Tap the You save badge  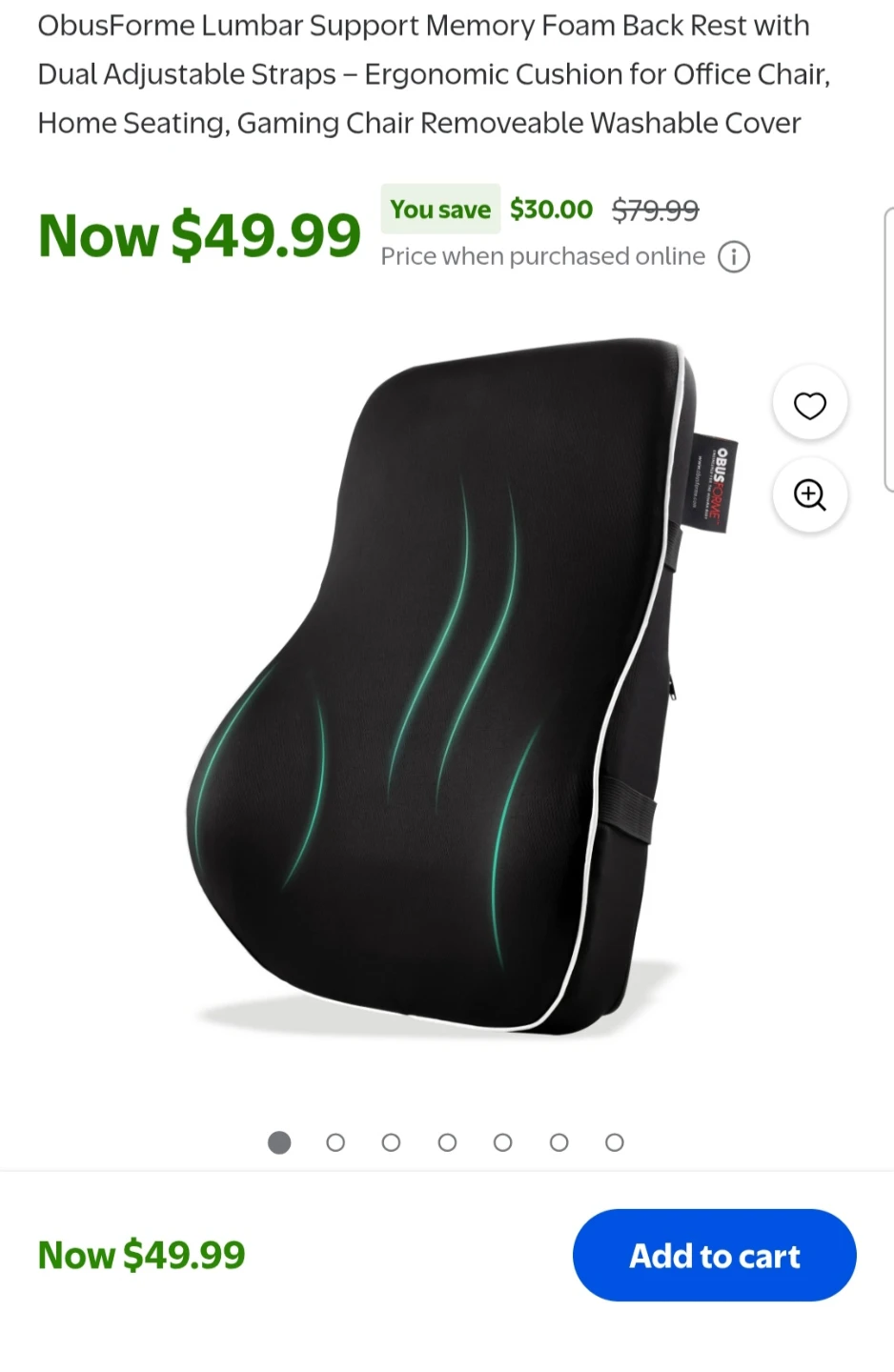pyautogui.click(x=440, y=209)
